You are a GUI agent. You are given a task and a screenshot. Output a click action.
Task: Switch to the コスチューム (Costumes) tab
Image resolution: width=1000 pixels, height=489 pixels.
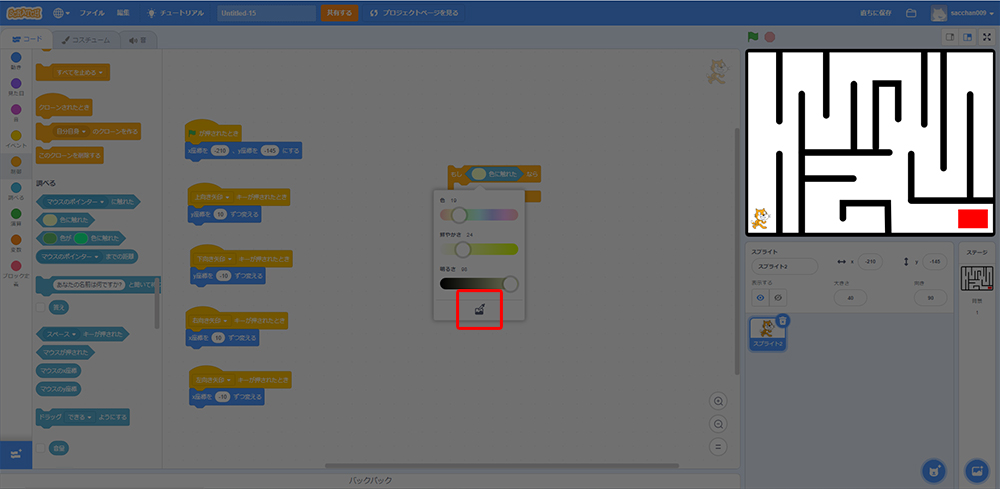[x=84, y=40]
